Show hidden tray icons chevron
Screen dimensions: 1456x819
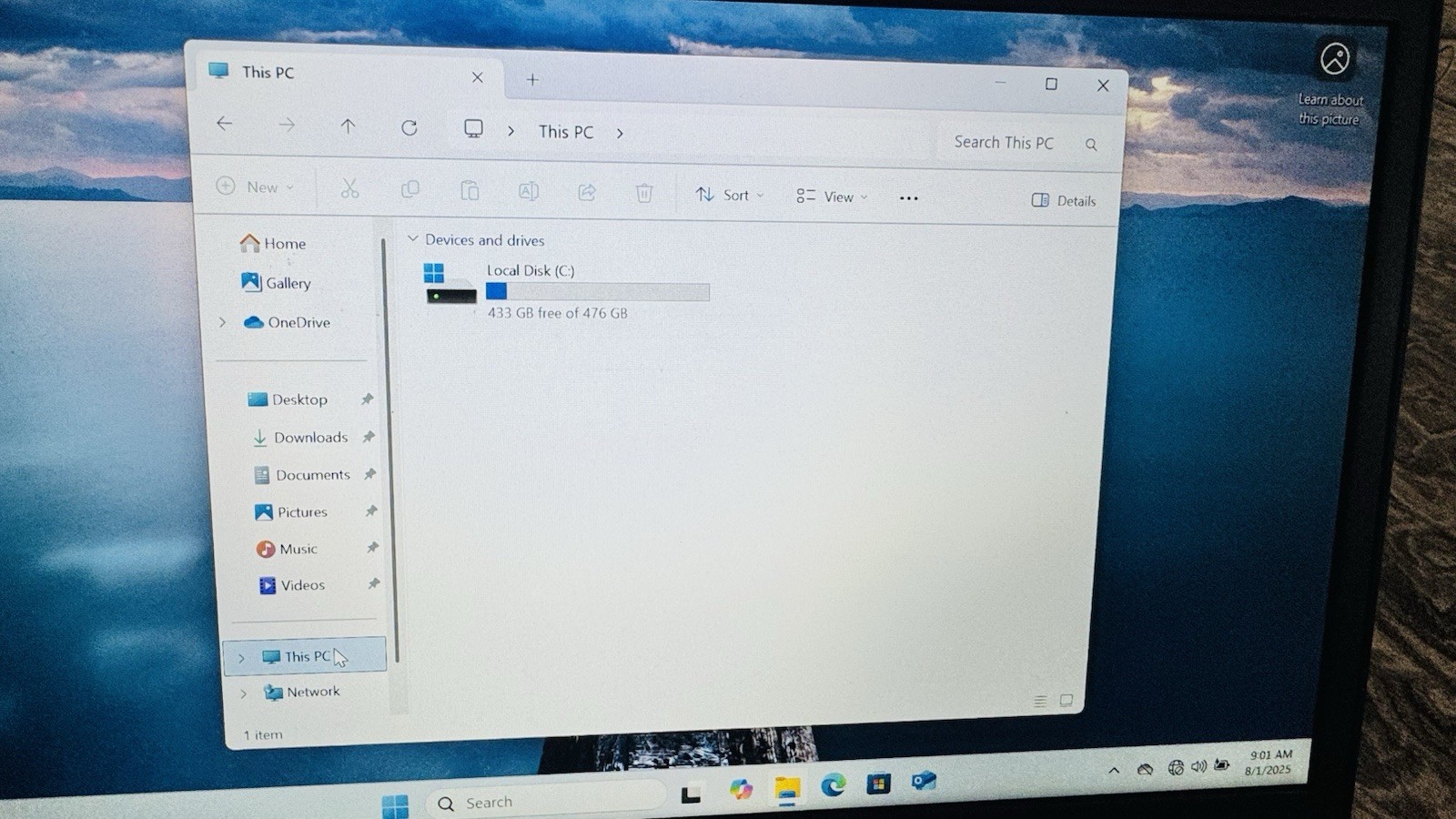[x=1114, y=770]
